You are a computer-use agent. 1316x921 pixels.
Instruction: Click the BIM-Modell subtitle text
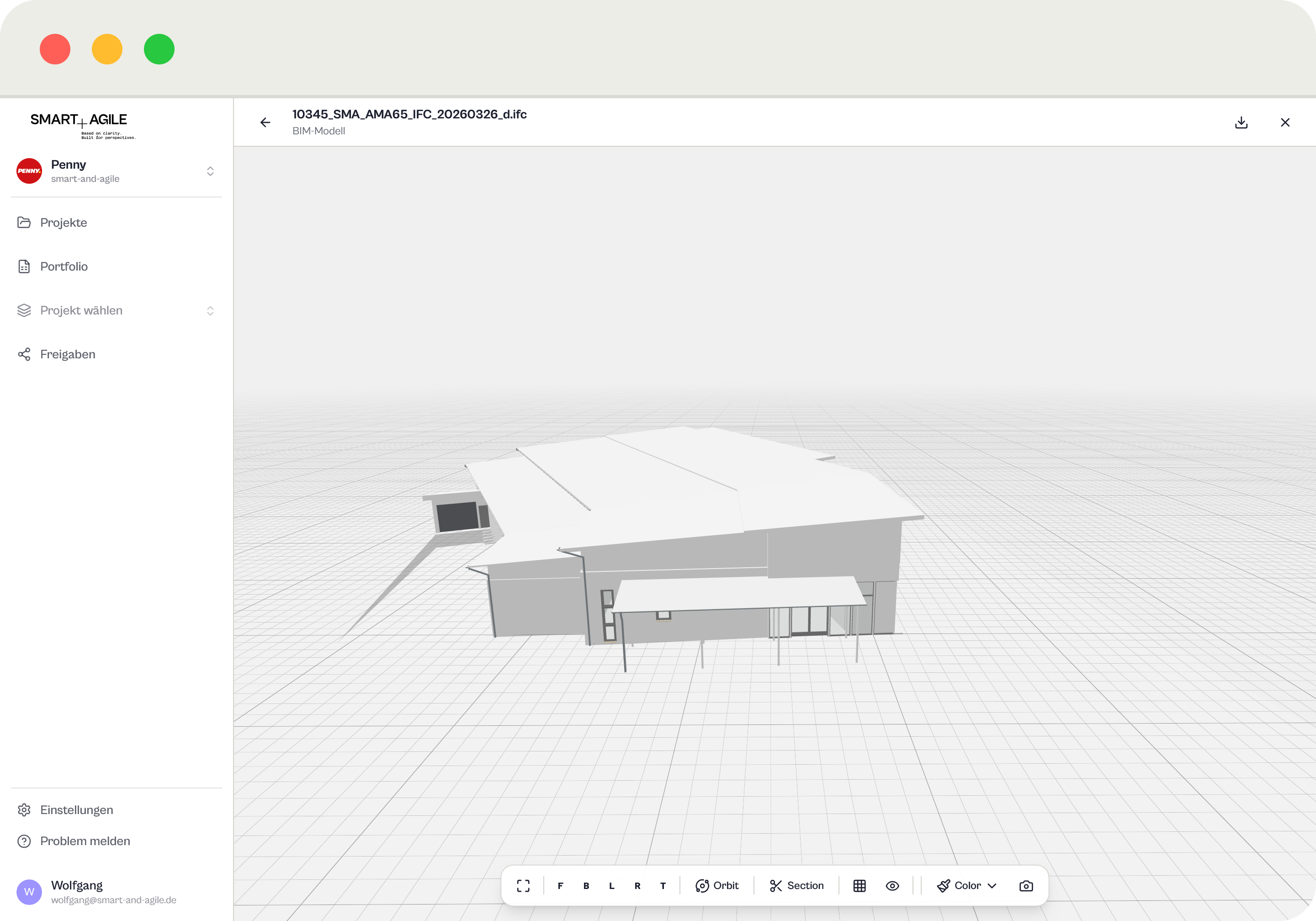click(318, 131)
